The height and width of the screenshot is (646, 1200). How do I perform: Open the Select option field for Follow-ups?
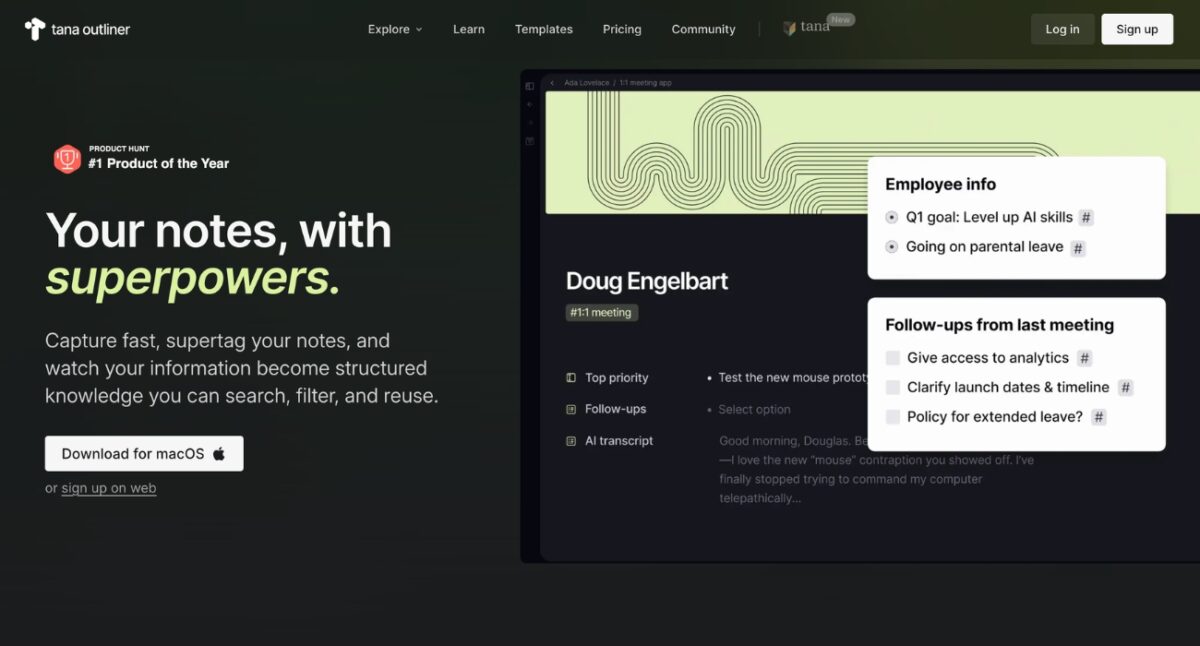point(754,410)
